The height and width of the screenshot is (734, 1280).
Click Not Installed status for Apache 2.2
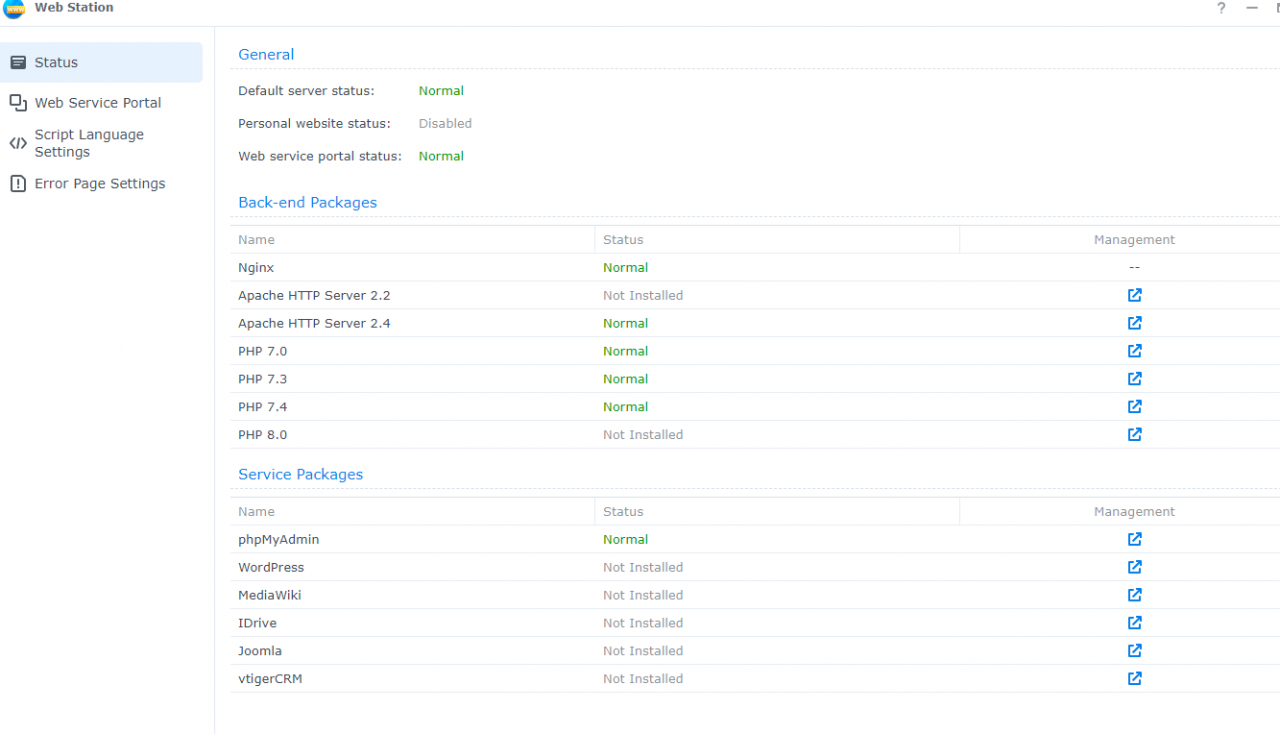pos(643,296)
